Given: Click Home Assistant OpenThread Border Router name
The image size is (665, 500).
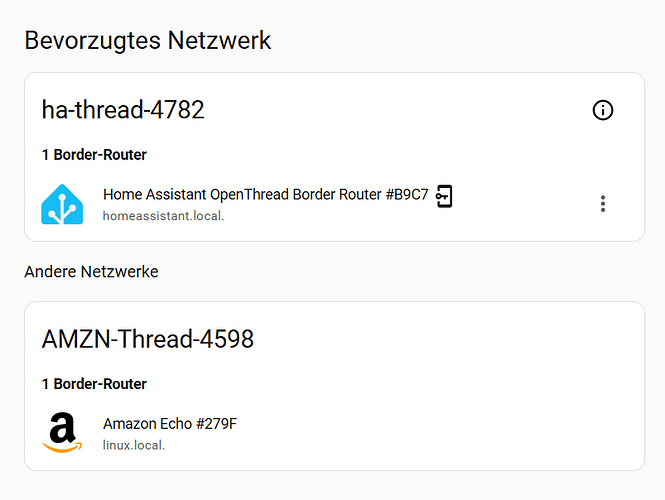Looking at the screenshot, I should (x=240, y=195).
